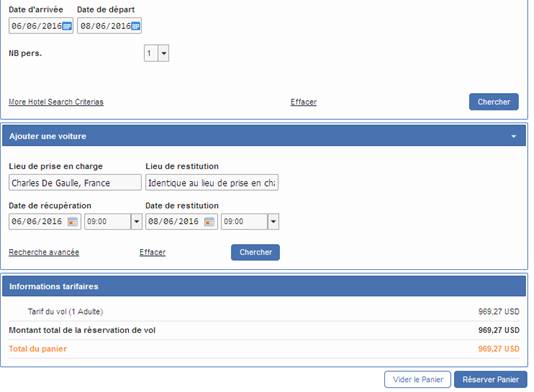Open the NB pers. dropdown
Viewport: 534px width, 392px height.
163,53
